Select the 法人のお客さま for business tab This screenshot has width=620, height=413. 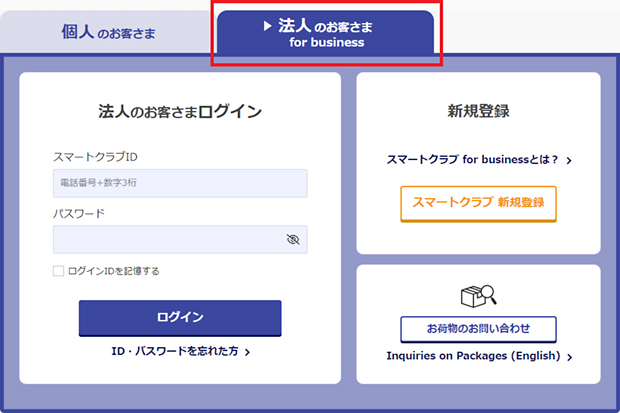click(326, 33)
